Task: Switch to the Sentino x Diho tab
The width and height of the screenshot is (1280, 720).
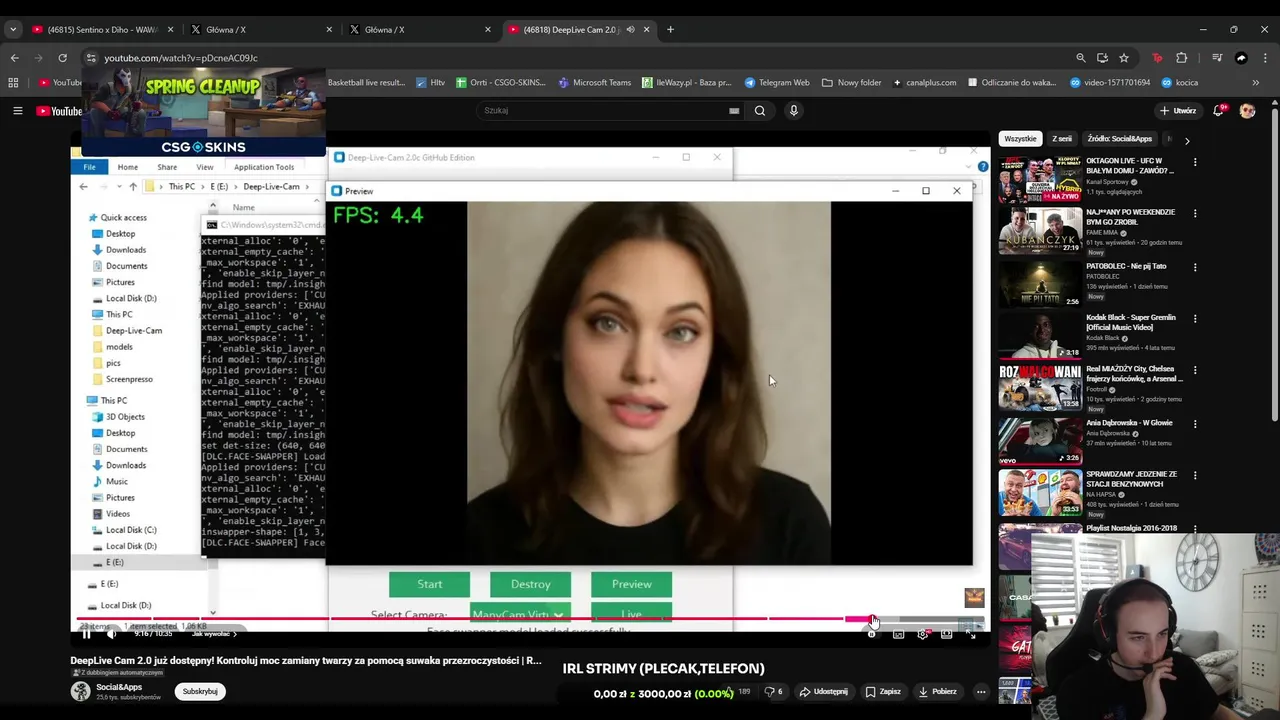Action: (102, 29)
